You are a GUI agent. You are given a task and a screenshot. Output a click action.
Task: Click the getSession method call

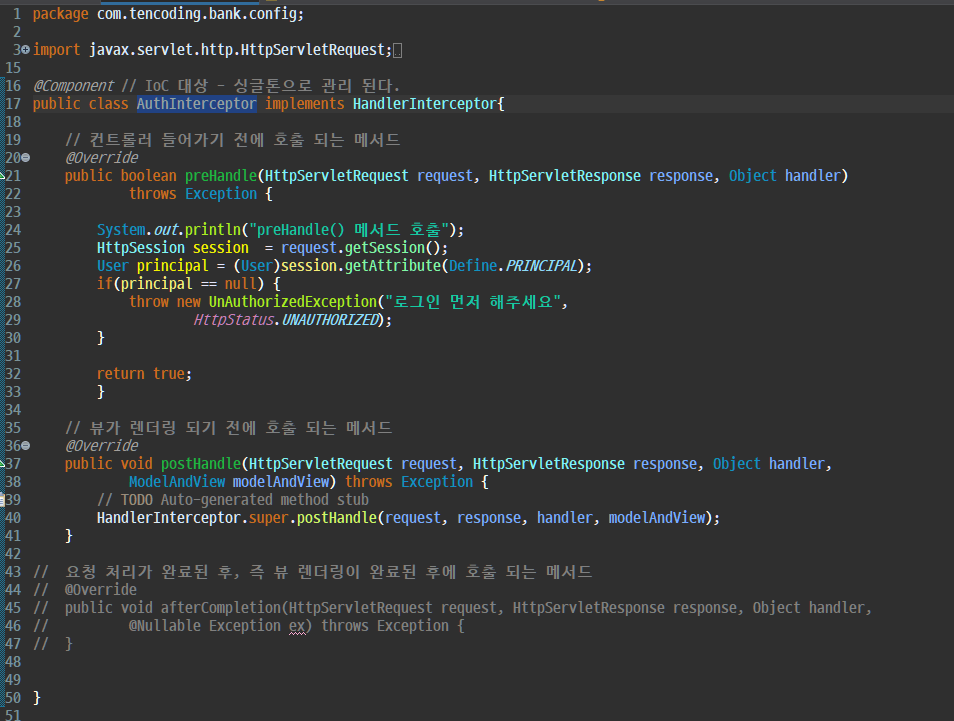[x=385, y=248]
